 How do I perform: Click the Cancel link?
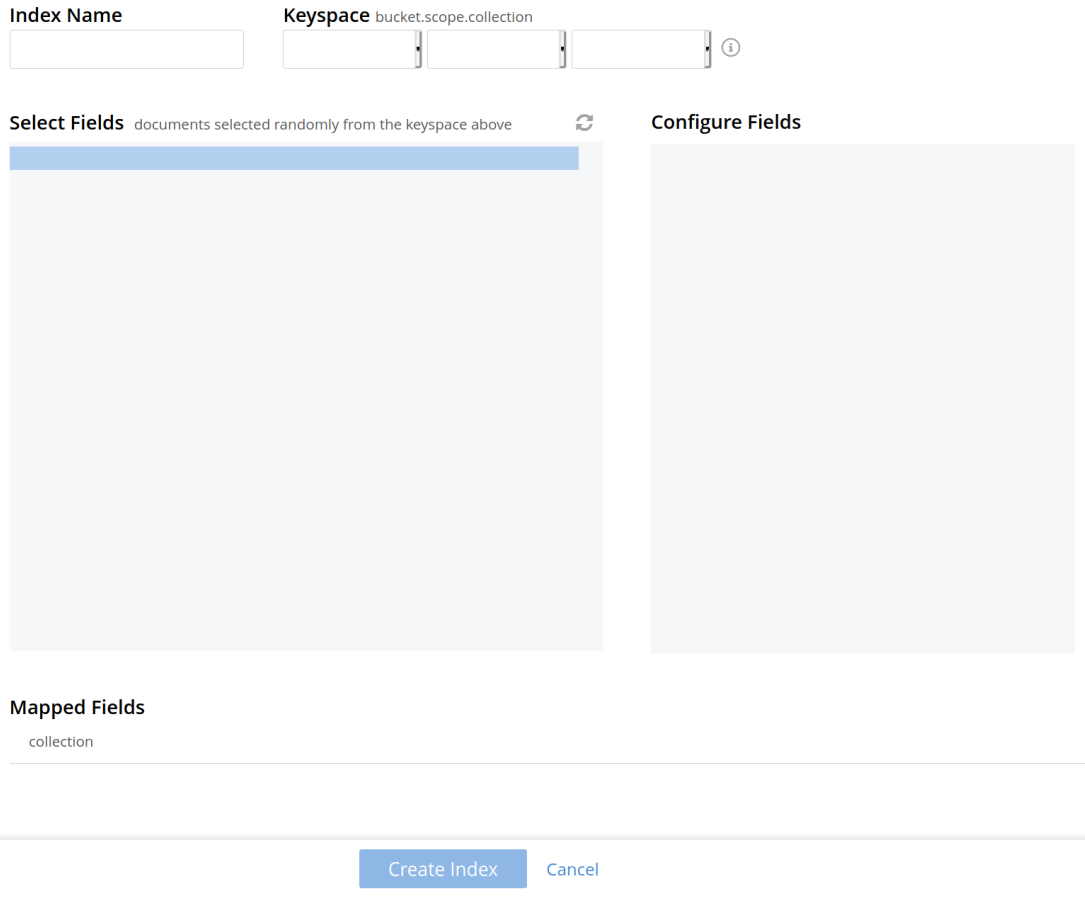pyautogui.click(x=572, y=869)
